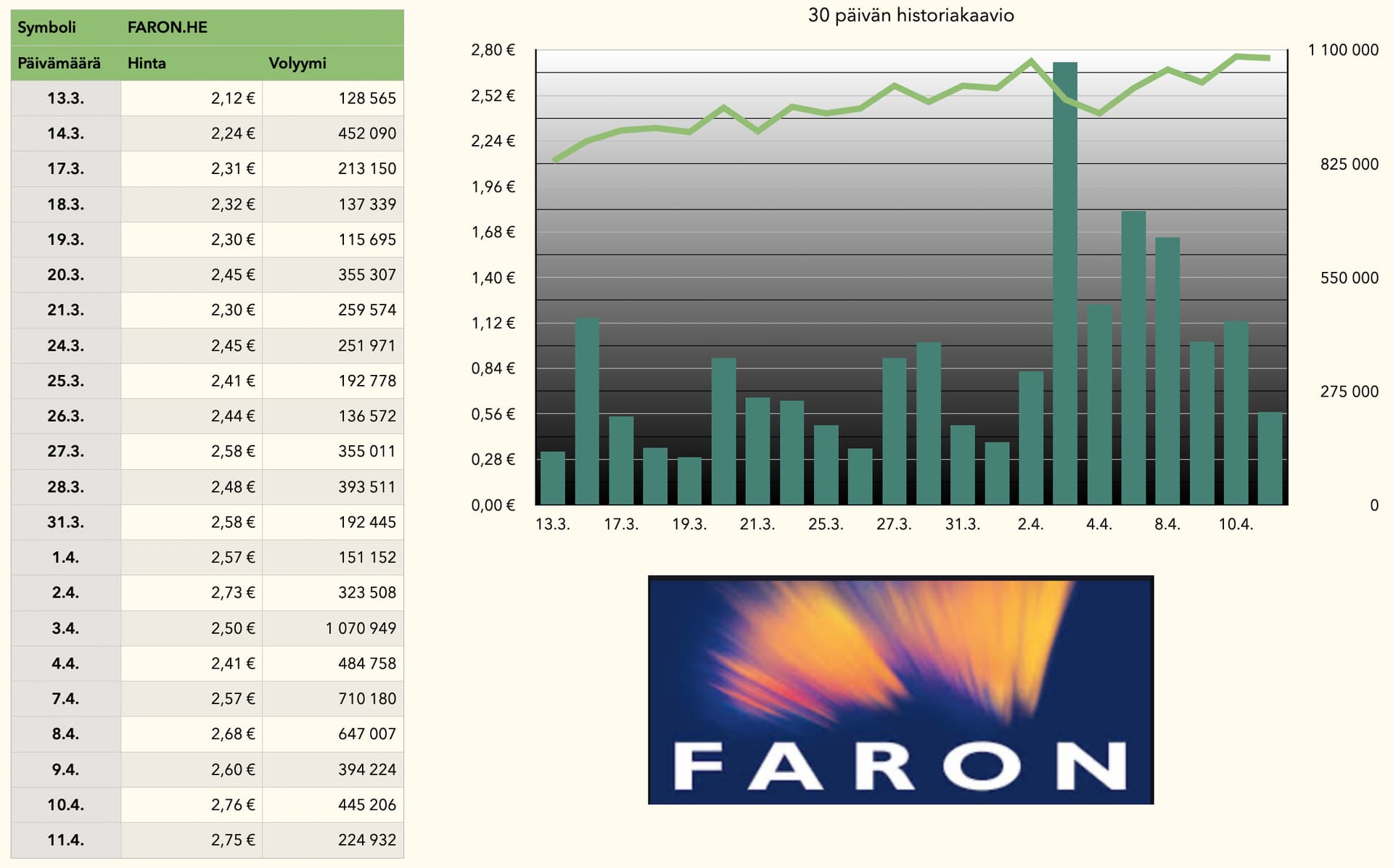This screenshot has height=868, width=1393.
Task: Click the 11.4. date cell
Action: tap(66, 840)
